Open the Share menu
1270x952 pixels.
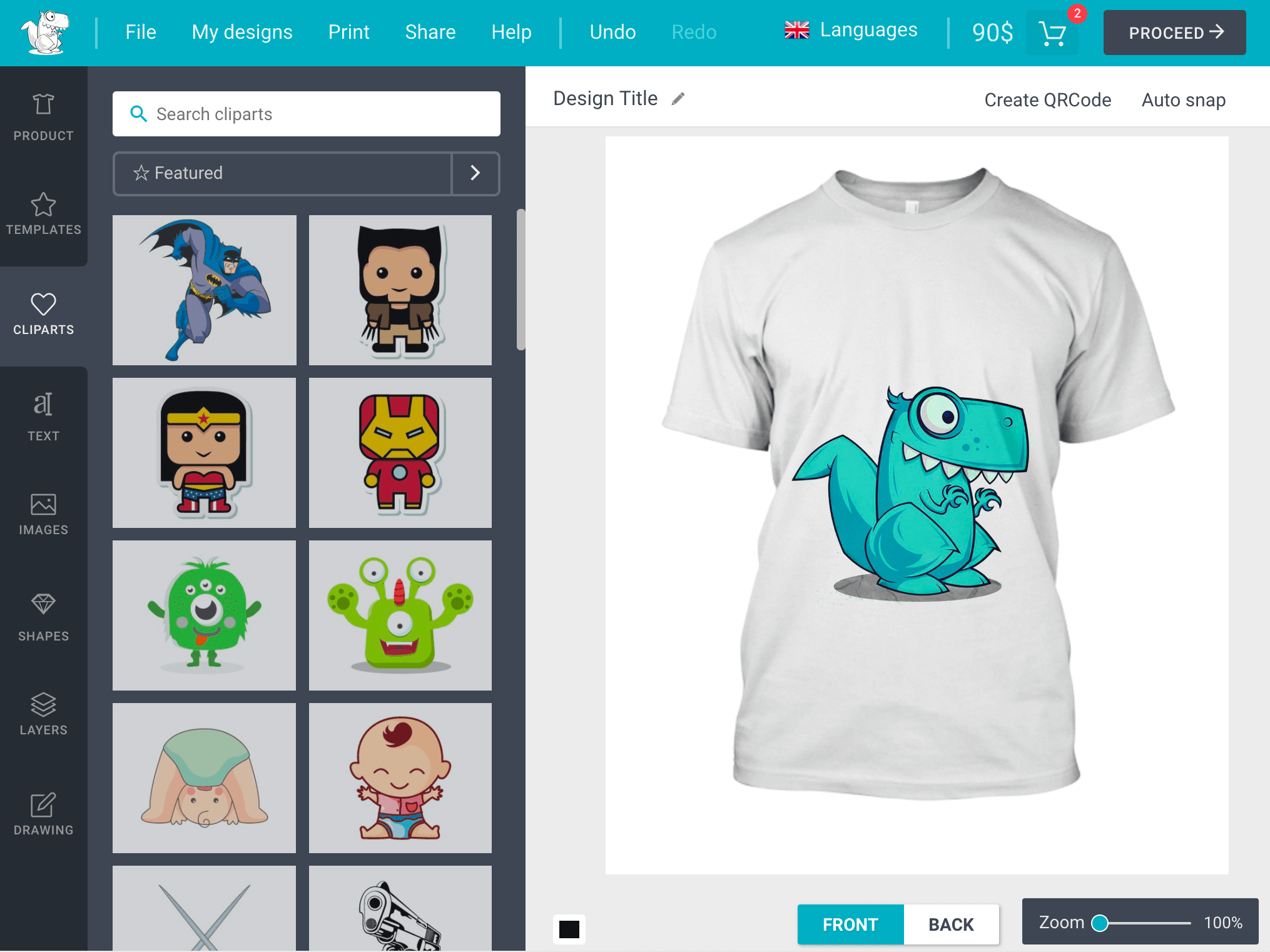429,32
